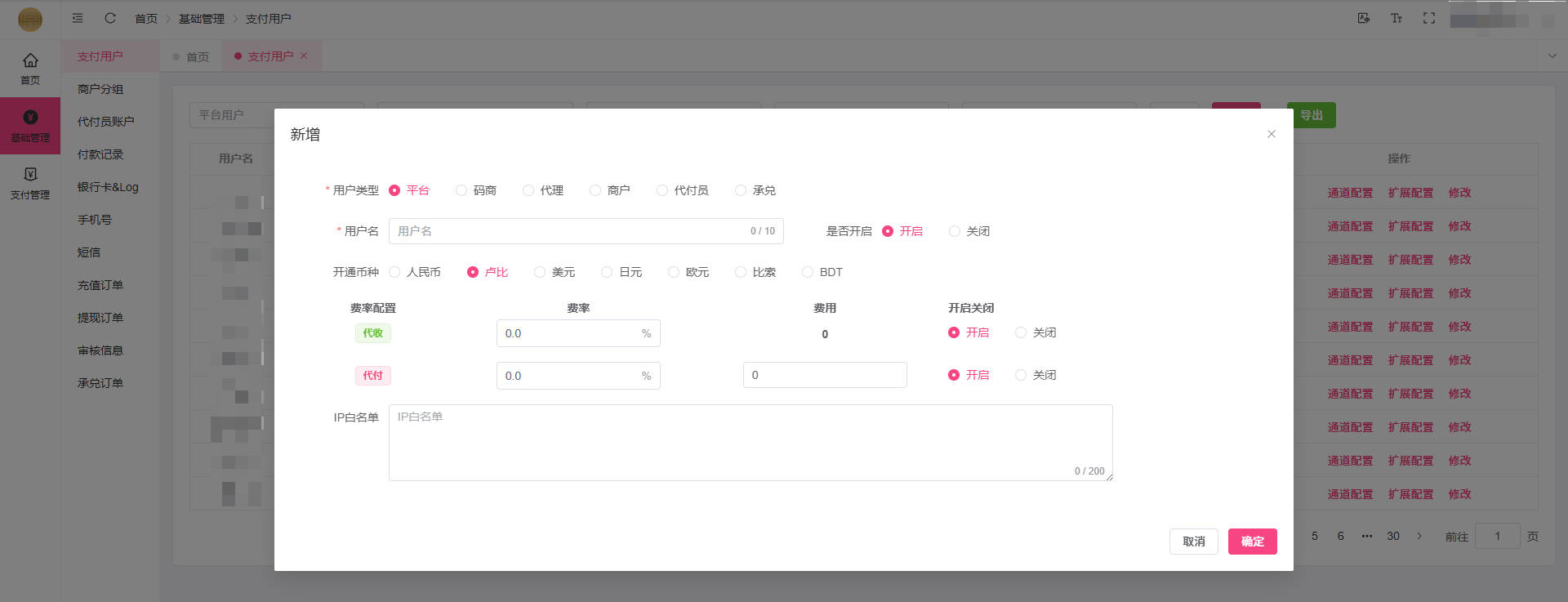This screenshot has height=602, width=1568.
Task: Click pagination ellipsis to jump pages
Action: coord(1366,536)
